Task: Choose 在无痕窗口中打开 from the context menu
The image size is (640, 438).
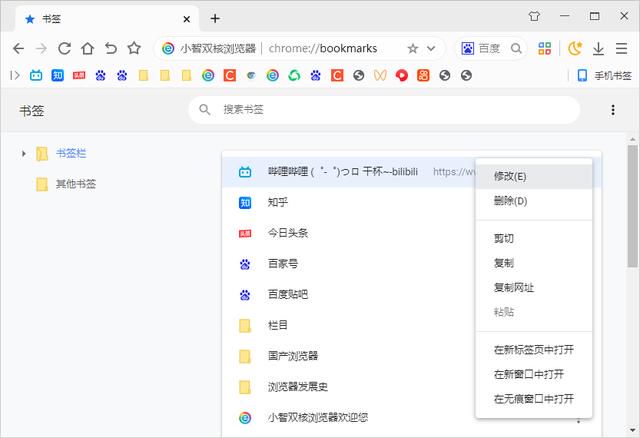Action: (534, 399)
